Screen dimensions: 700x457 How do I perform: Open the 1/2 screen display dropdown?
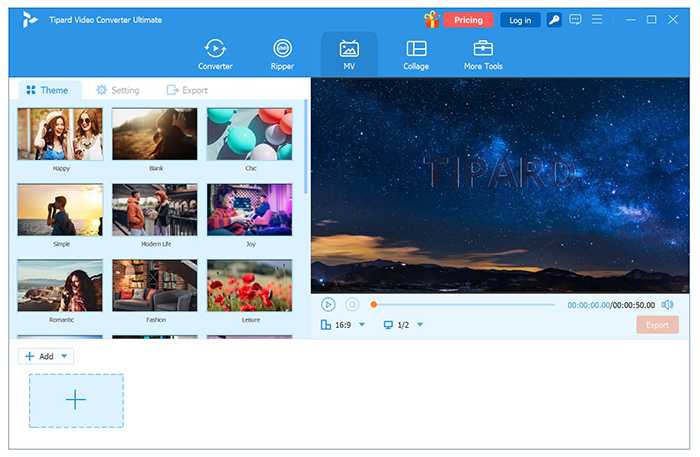(420, 325)
